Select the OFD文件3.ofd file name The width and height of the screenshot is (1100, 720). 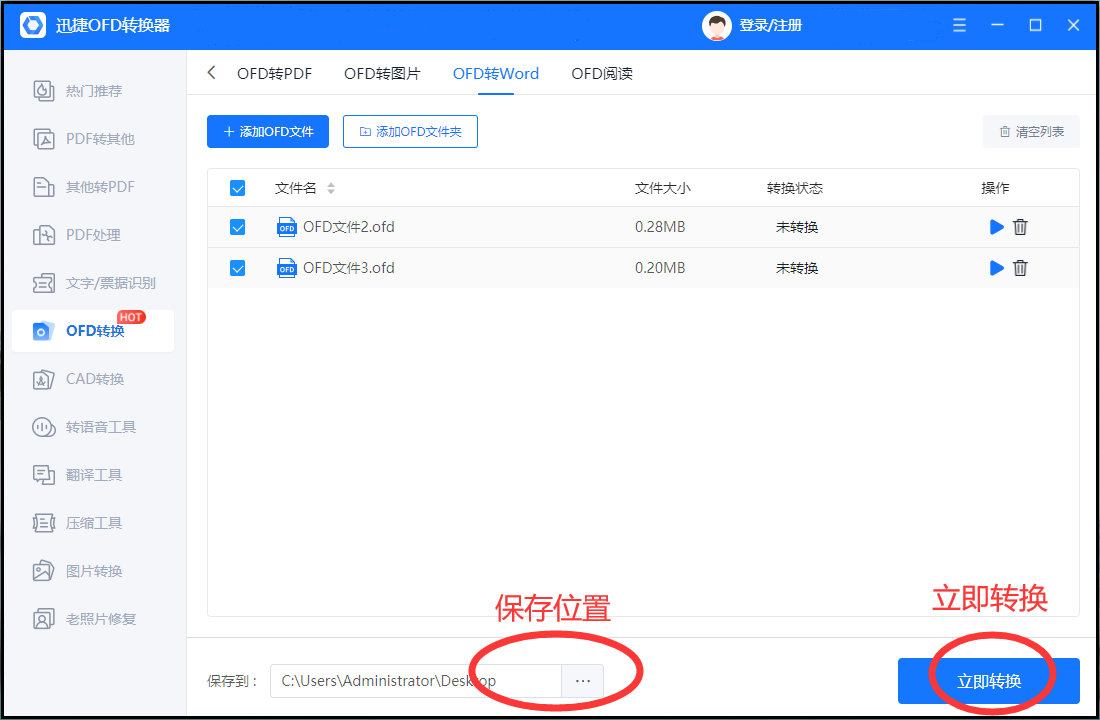[x=349, y=268]
